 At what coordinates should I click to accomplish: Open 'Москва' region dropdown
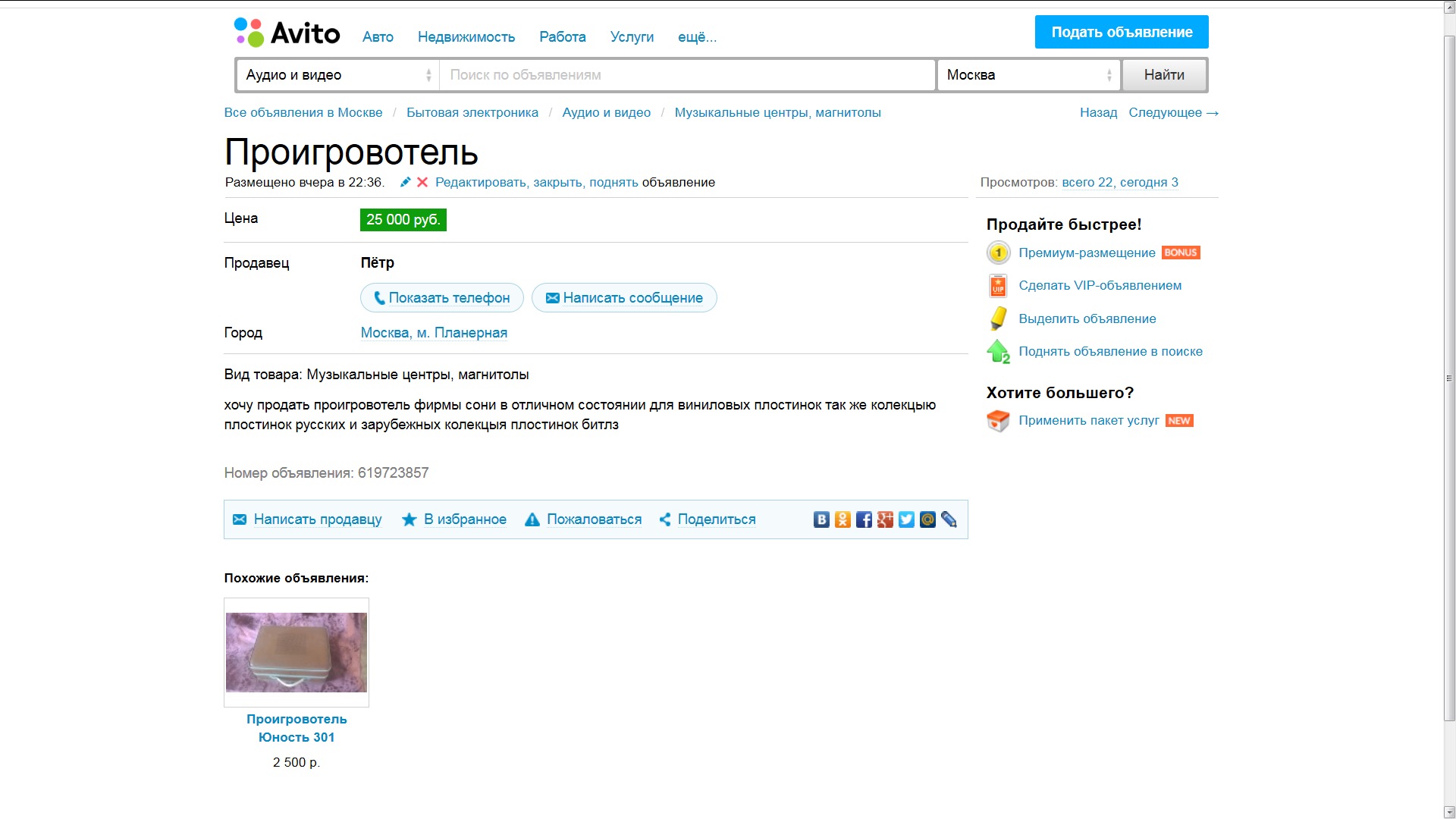1028,75
